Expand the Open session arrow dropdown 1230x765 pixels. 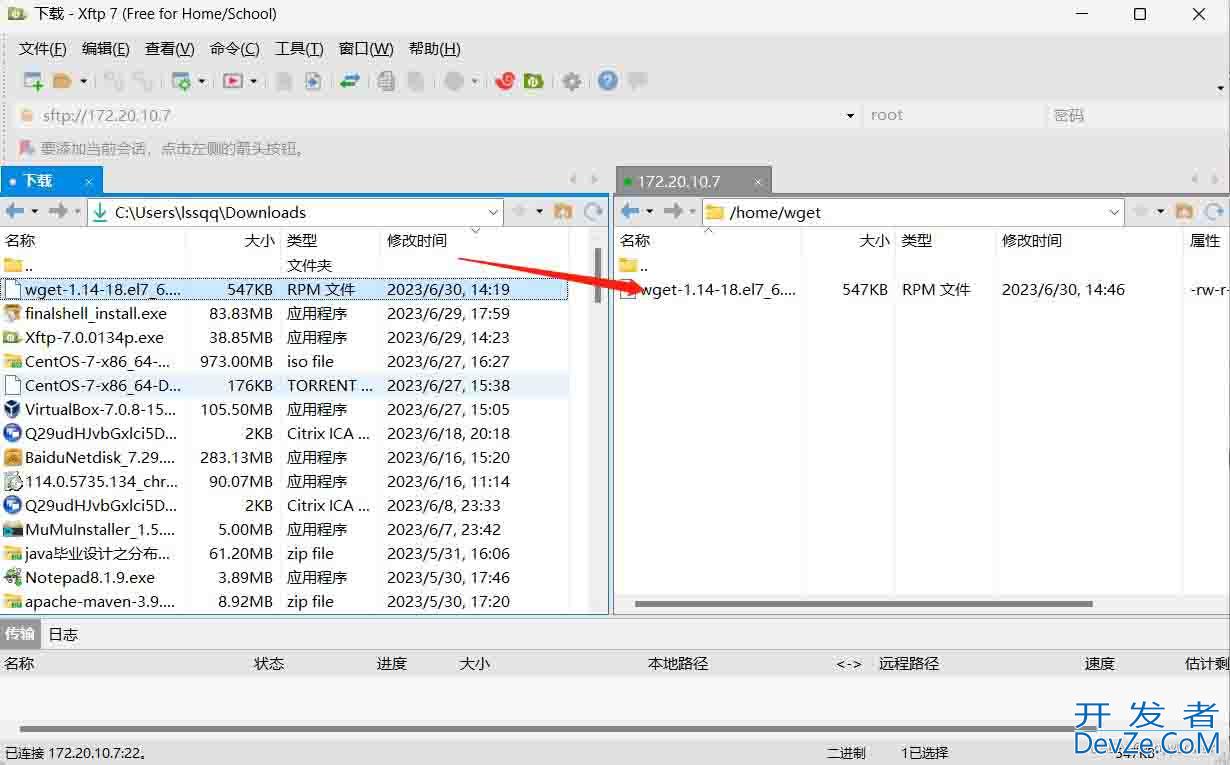[x=84, y=82]
